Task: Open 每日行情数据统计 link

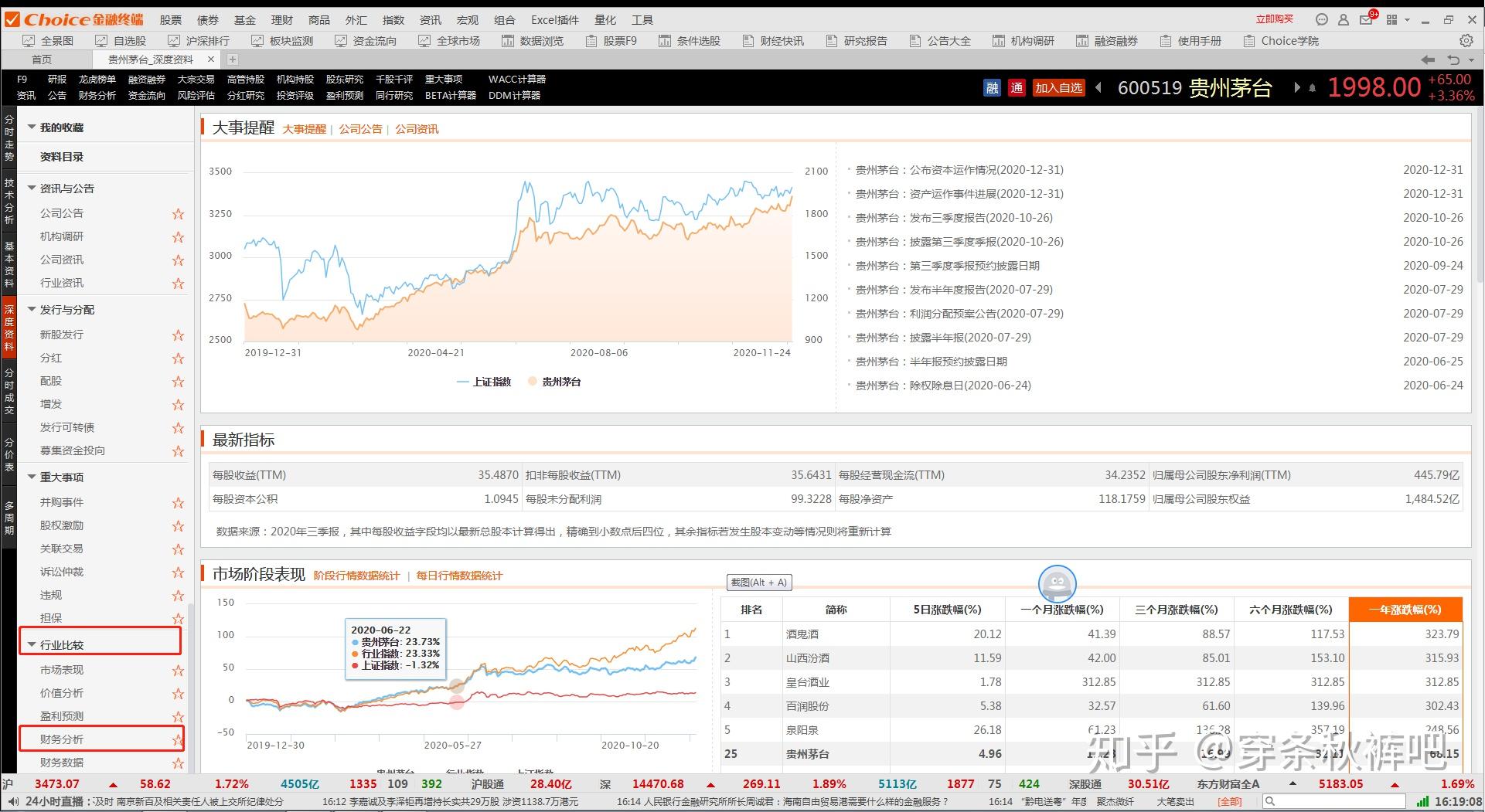Action: [x=459, y=576]
